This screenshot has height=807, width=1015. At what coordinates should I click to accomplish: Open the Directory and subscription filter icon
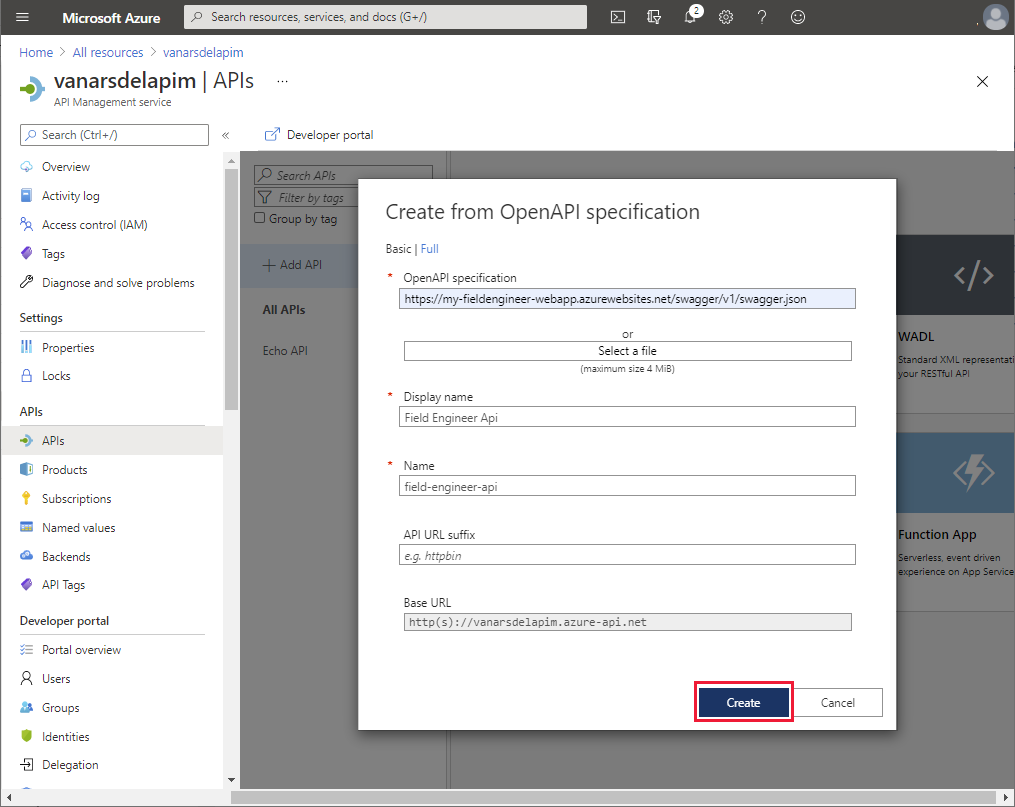coord(654,17)
